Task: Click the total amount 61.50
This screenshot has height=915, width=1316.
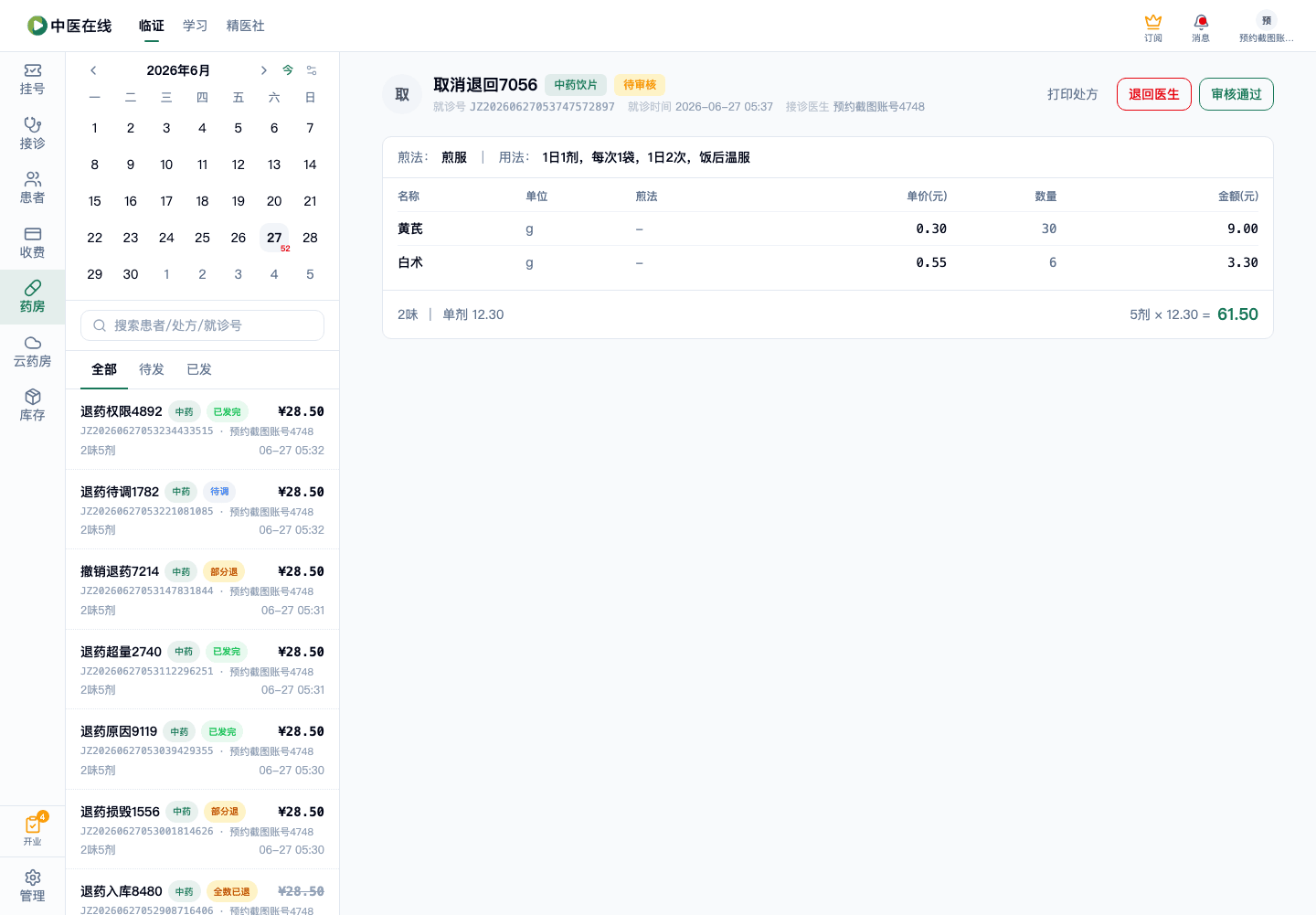Action: pos(1237,314)
